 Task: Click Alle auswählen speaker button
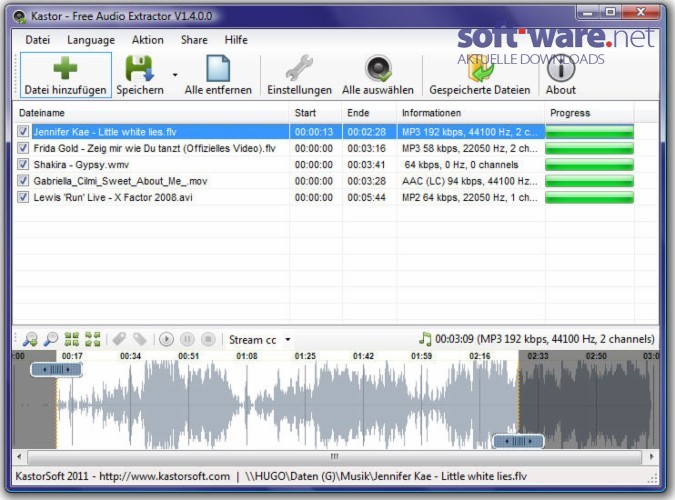click(378, 75)
